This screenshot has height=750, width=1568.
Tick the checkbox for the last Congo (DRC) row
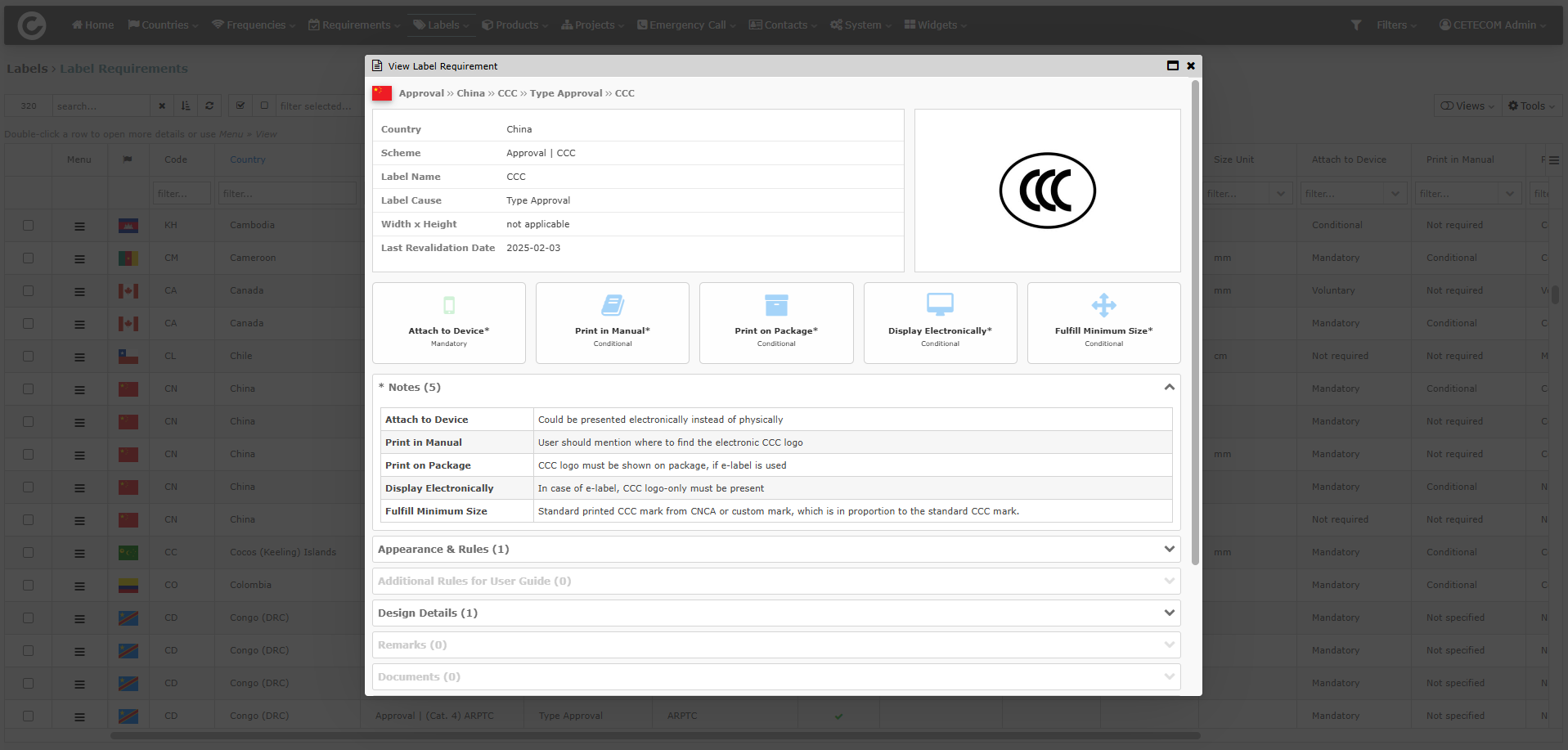click(x=29, y=716)
